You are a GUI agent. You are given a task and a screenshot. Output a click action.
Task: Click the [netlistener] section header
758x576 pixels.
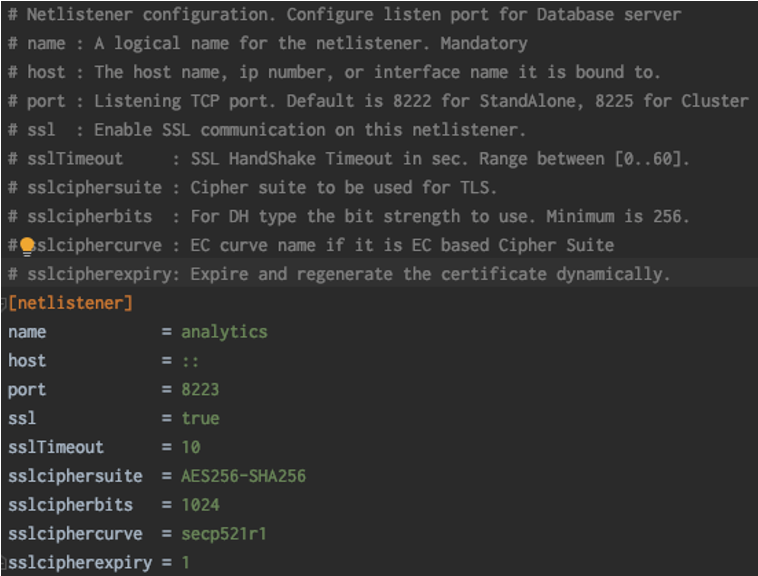pos(70,303)
